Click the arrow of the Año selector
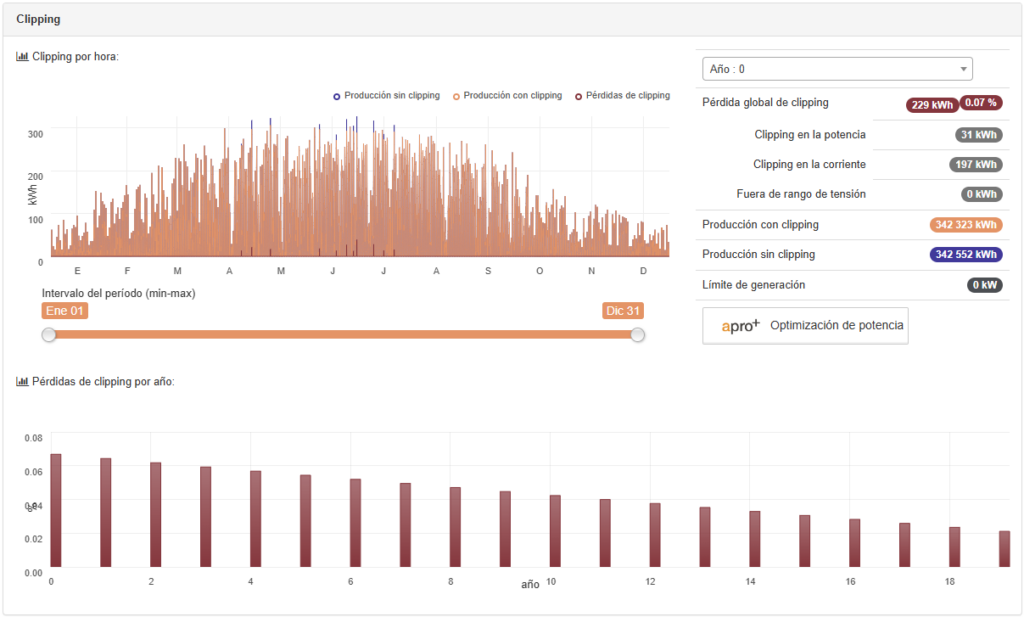 click(x=963, y=69)
